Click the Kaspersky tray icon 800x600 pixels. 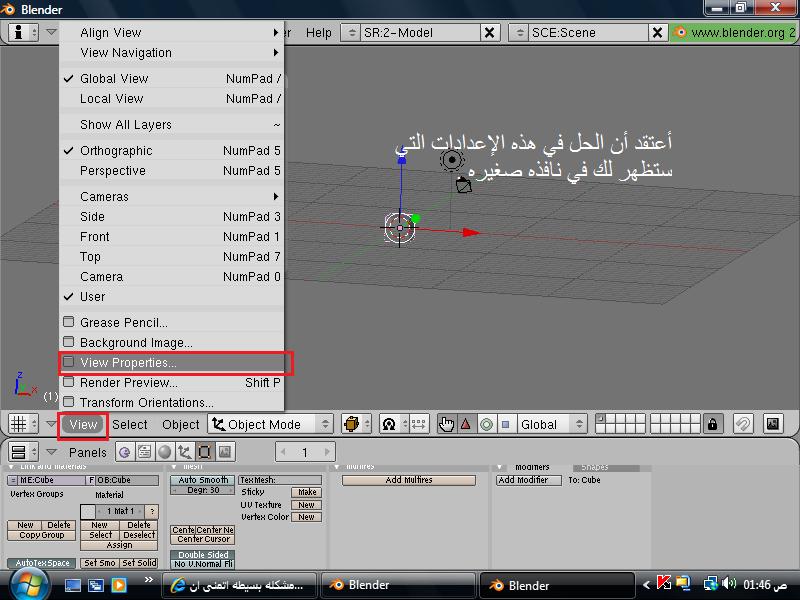pyautogui.click(x=663, y=583)
